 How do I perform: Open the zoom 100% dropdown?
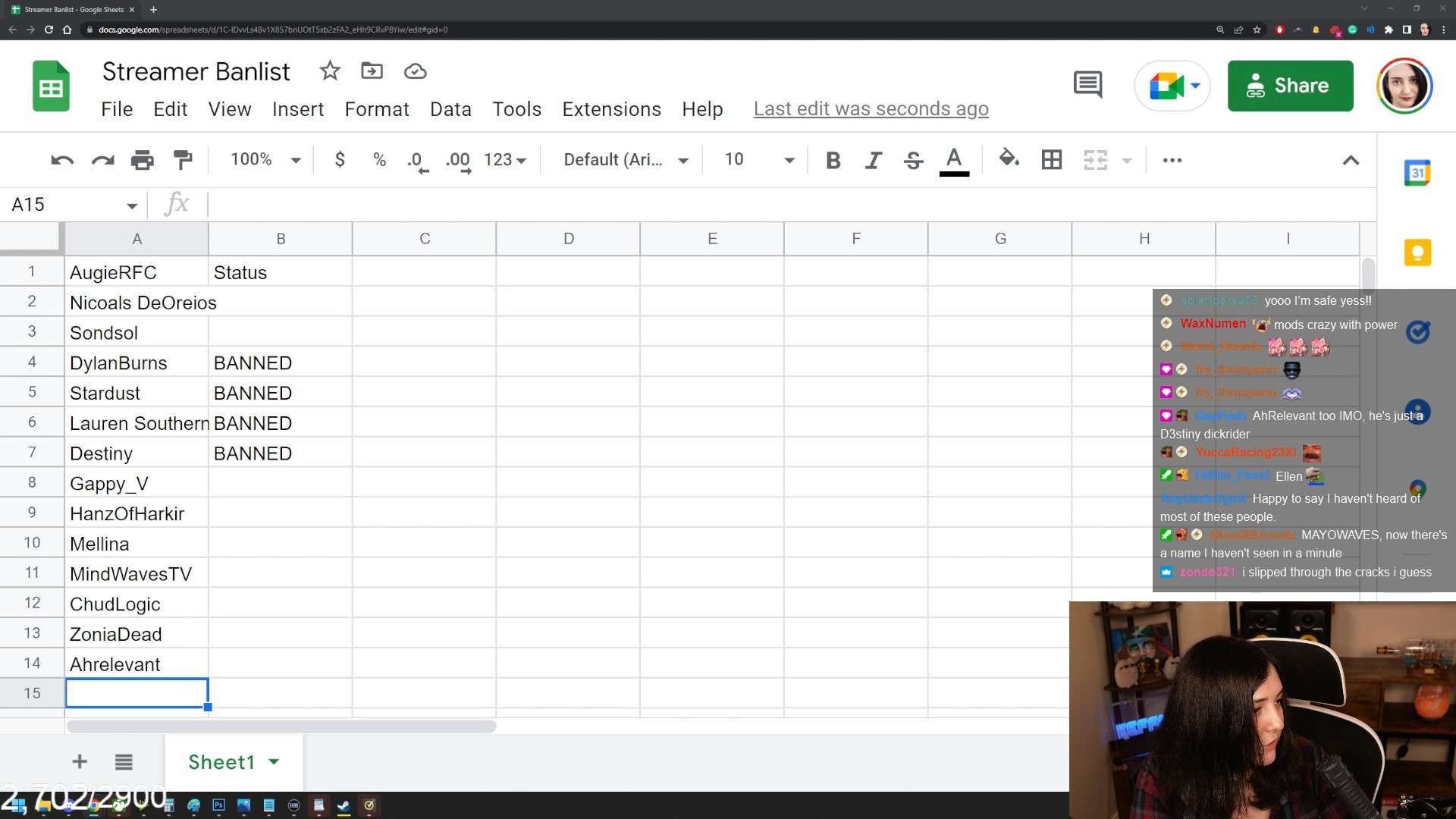265,160
